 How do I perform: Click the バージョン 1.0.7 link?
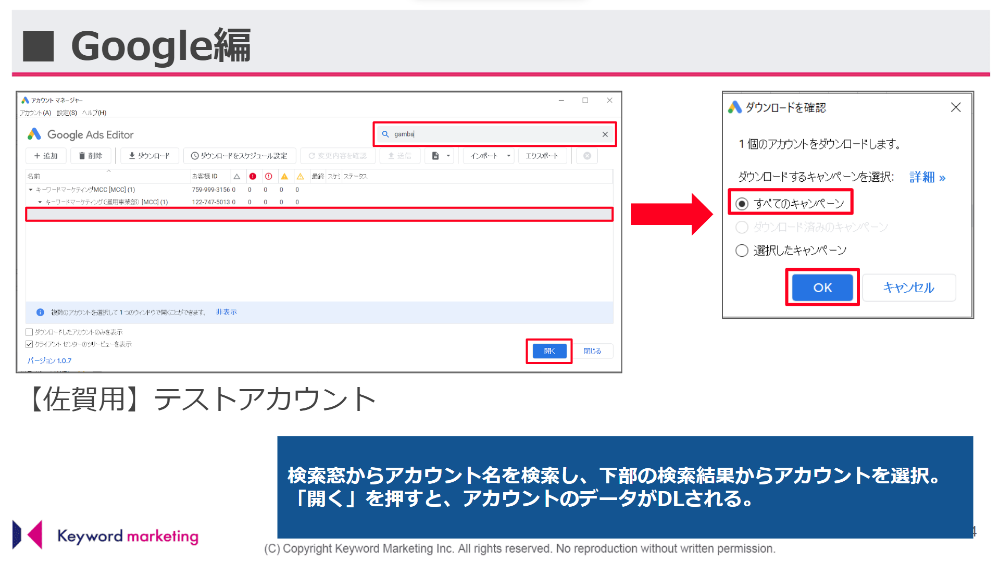(49, 360)
